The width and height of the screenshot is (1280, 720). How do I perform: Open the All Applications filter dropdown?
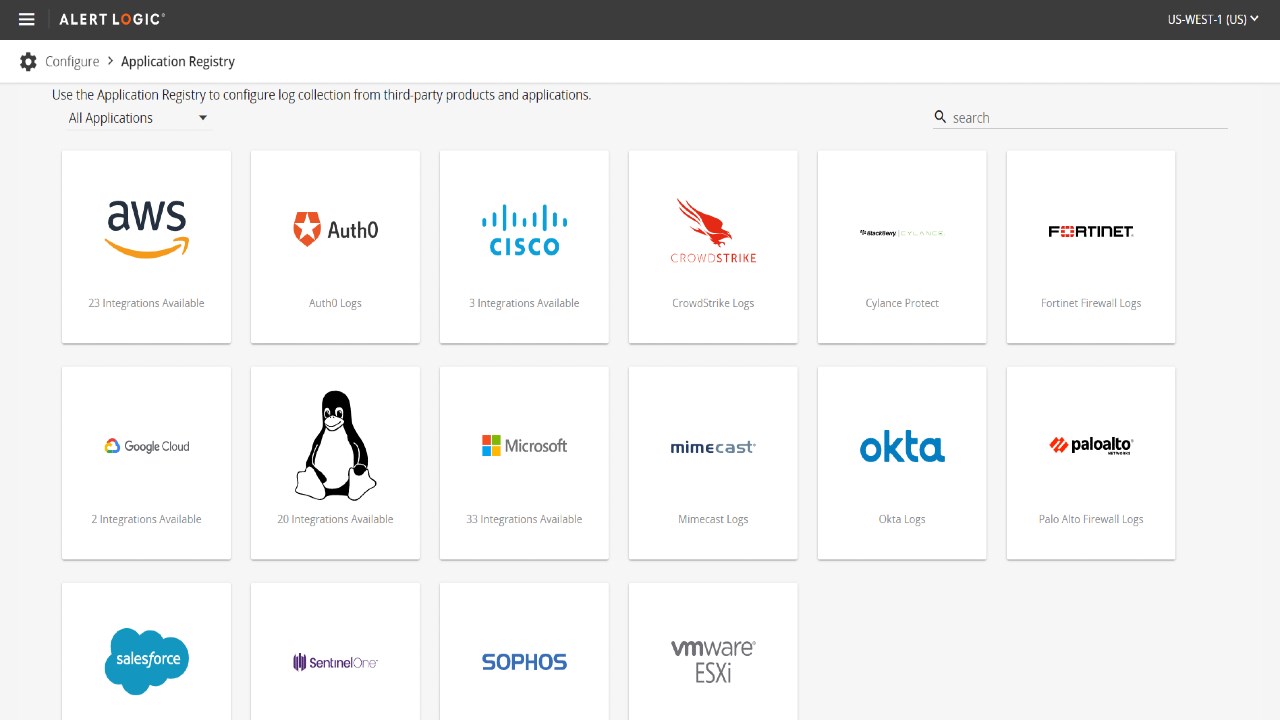coord(138,118)
